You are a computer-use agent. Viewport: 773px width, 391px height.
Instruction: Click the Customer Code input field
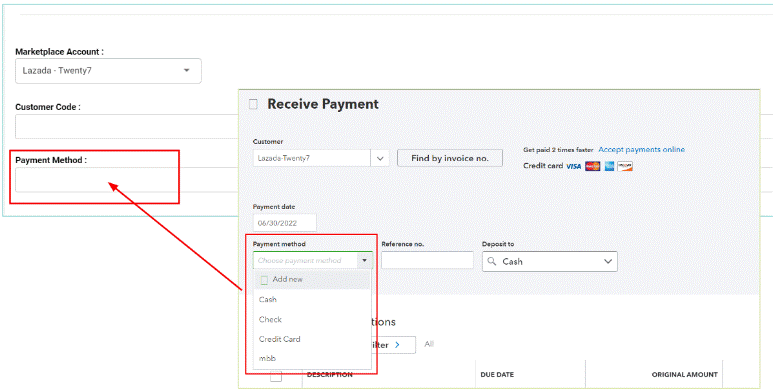(x=126, y=127)
